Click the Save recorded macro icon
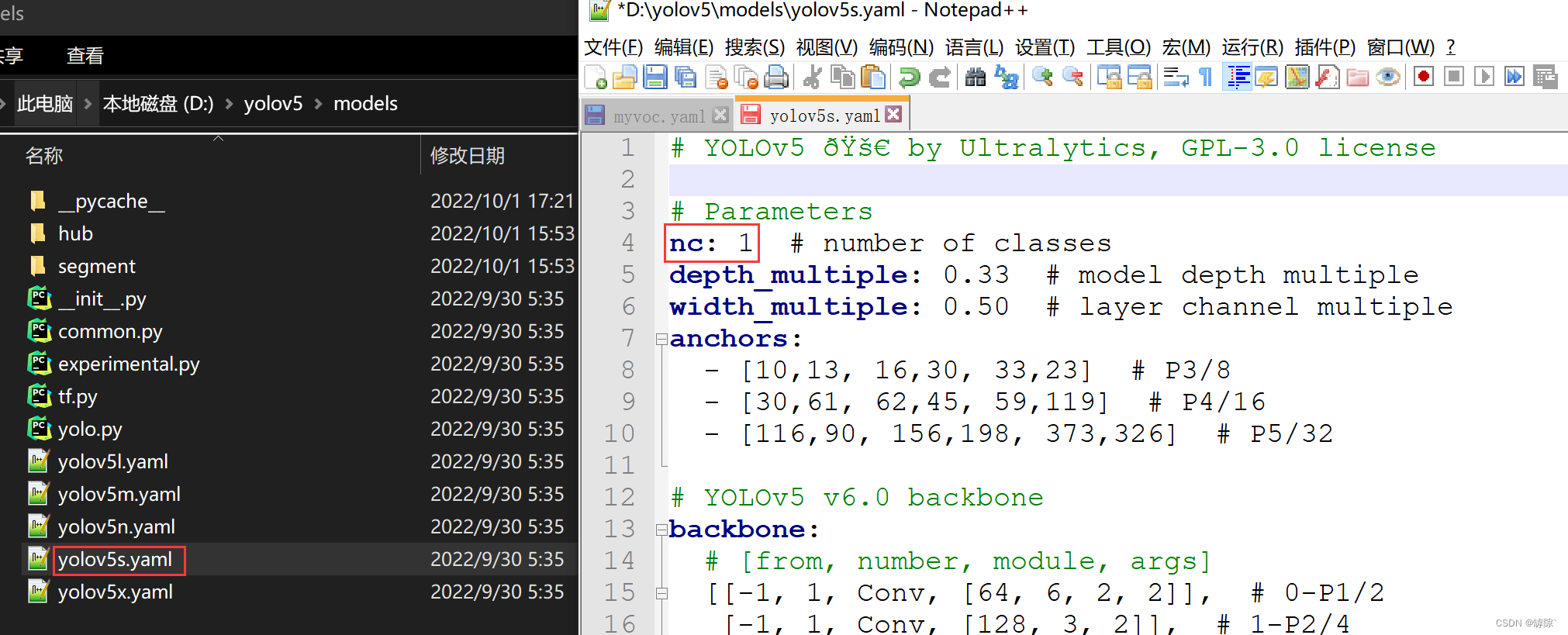Image resolution: width=1568 pixels, height=635 pixels. click(x=1545, y=77)
